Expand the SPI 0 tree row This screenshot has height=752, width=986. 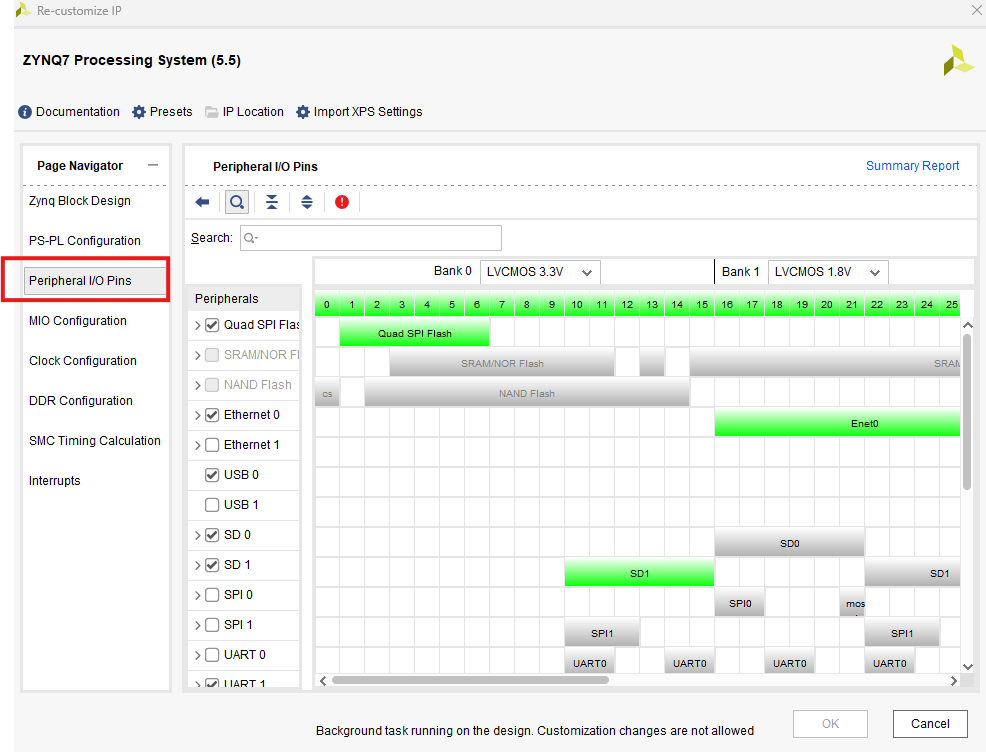197,595
